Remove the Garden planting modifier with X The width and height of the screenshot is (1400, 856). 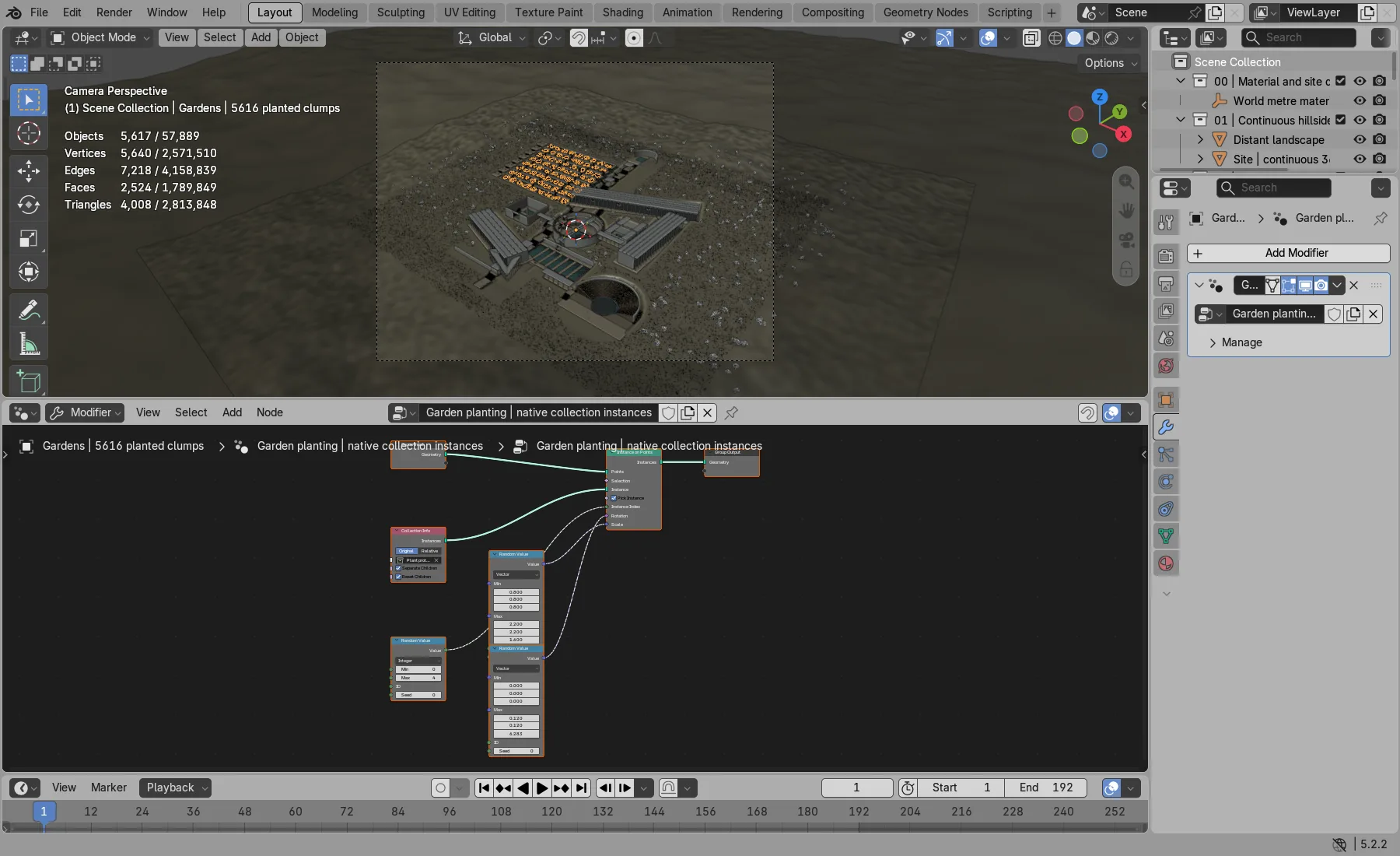(x=1354, y=285)
